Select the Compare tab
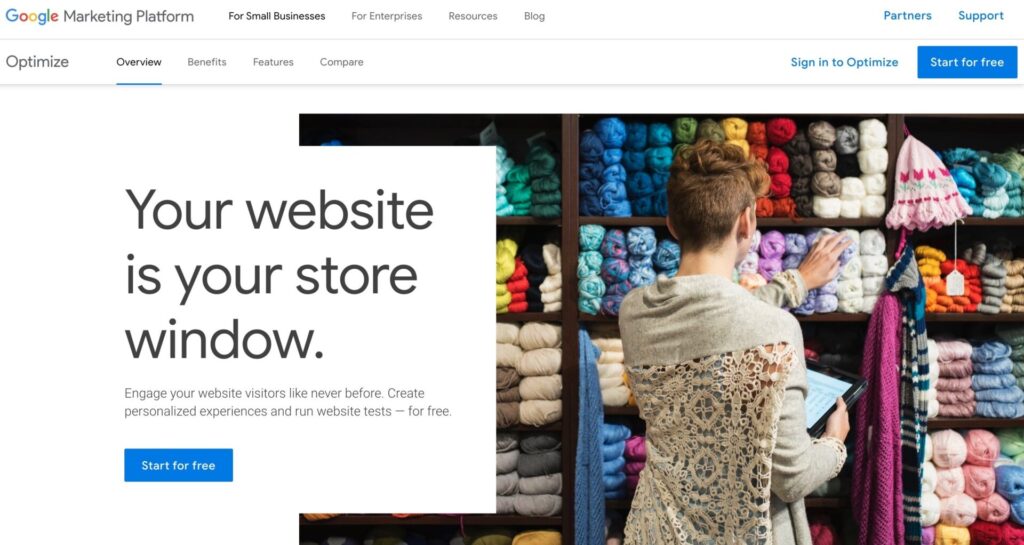The image size is (1024, 545). click(342, 62)
